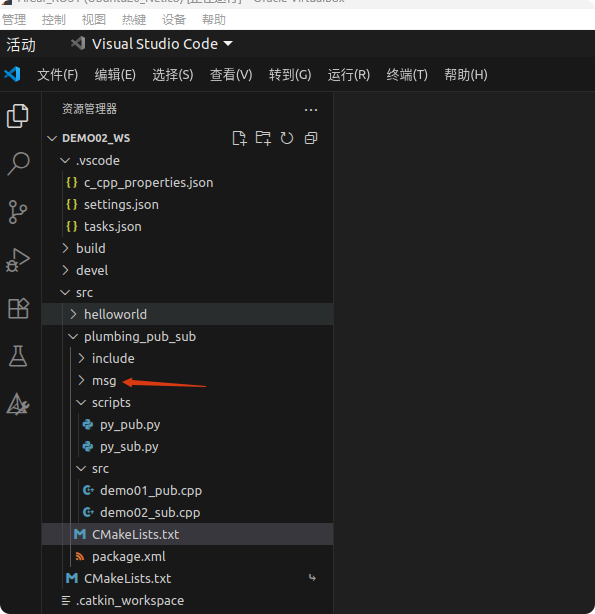Expand the build folder
Image resolution: width=595 pixels, height=614 pixels.
tap(65, 248)
